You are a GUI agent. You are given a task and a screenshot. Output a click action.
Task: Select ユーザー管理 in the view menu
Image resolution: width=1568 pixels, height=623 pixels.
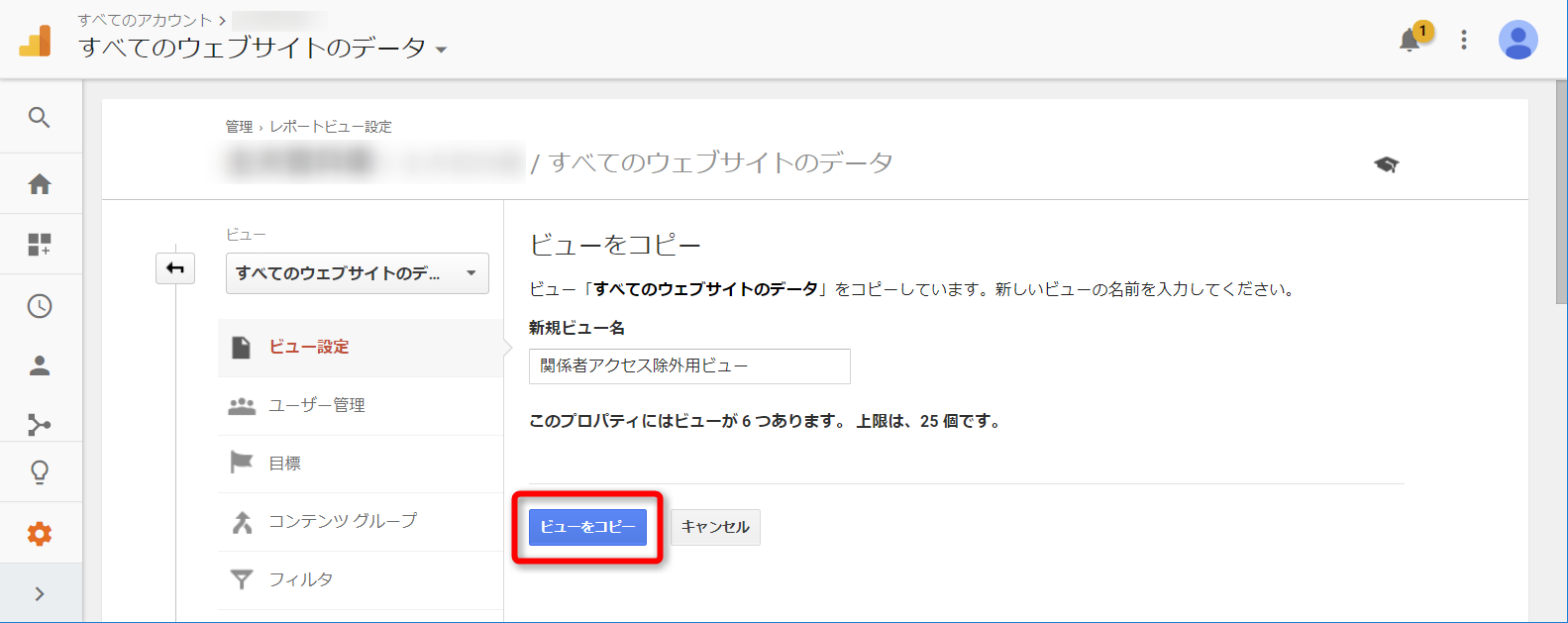317,405
